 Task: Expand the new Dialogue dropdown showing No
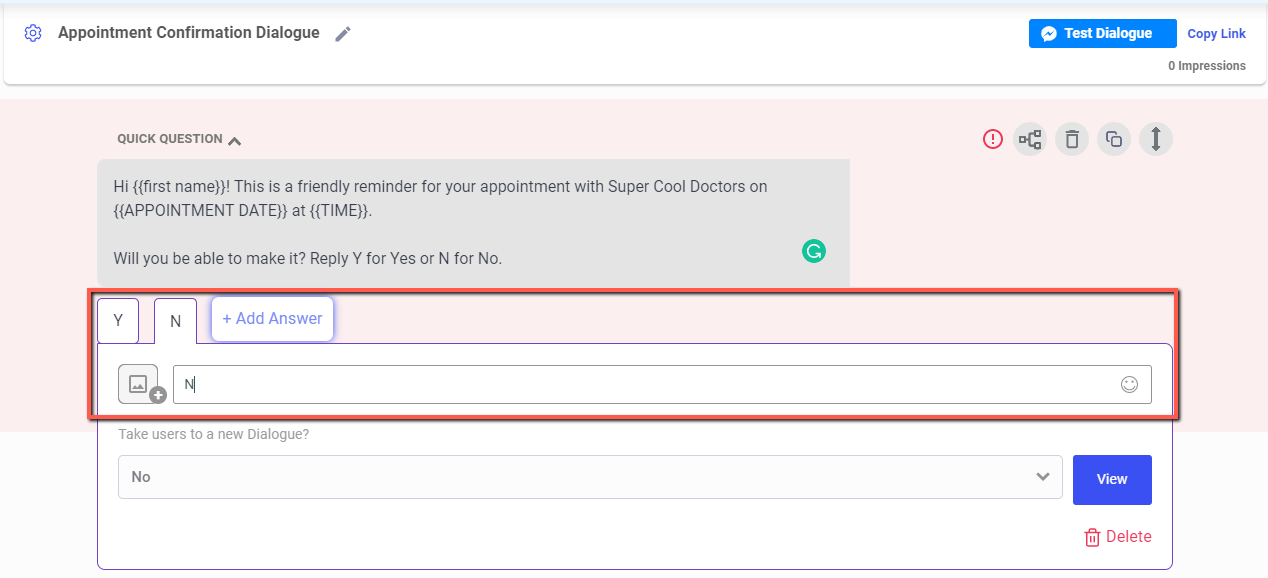590,477
